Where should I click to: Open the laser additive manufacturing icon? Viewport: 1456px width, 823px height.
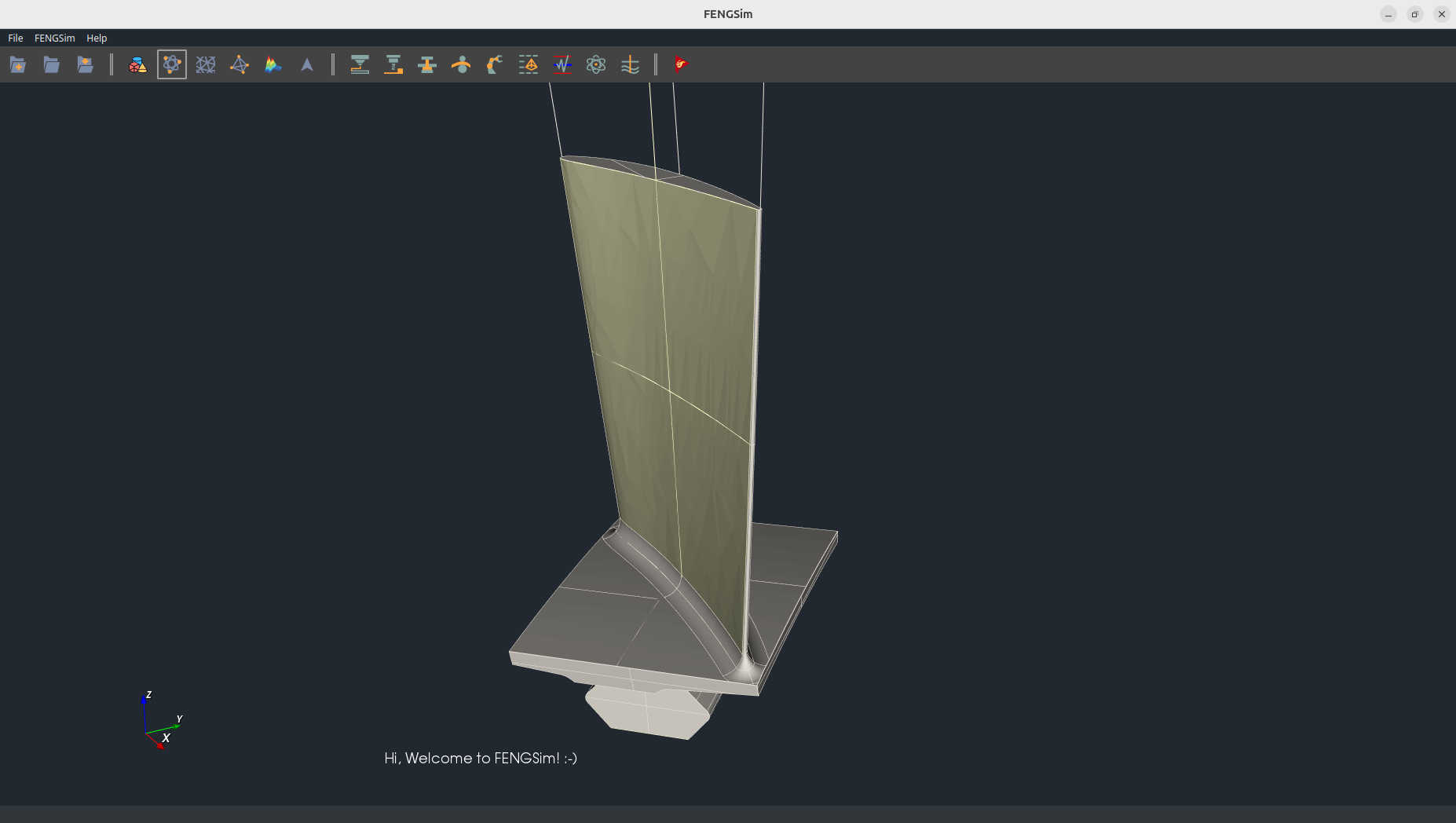(360, 64)
